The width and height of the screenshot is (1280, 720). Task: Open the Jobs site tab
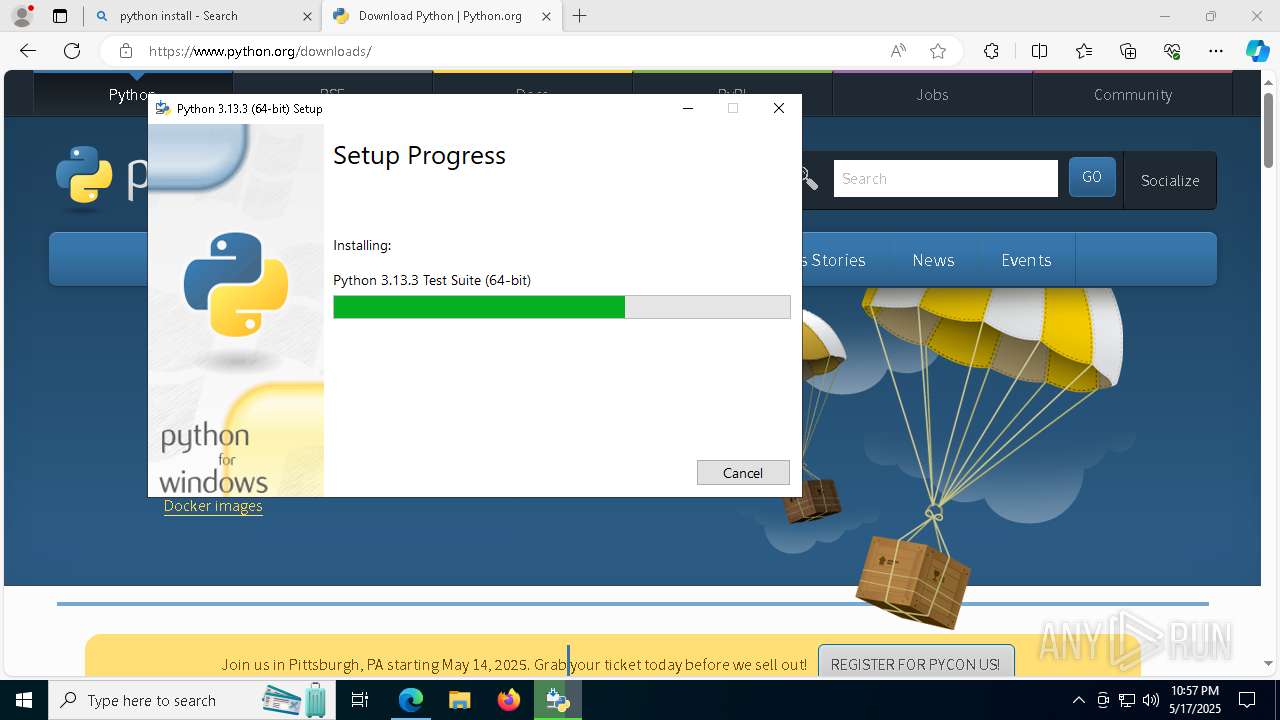[932, 94]
